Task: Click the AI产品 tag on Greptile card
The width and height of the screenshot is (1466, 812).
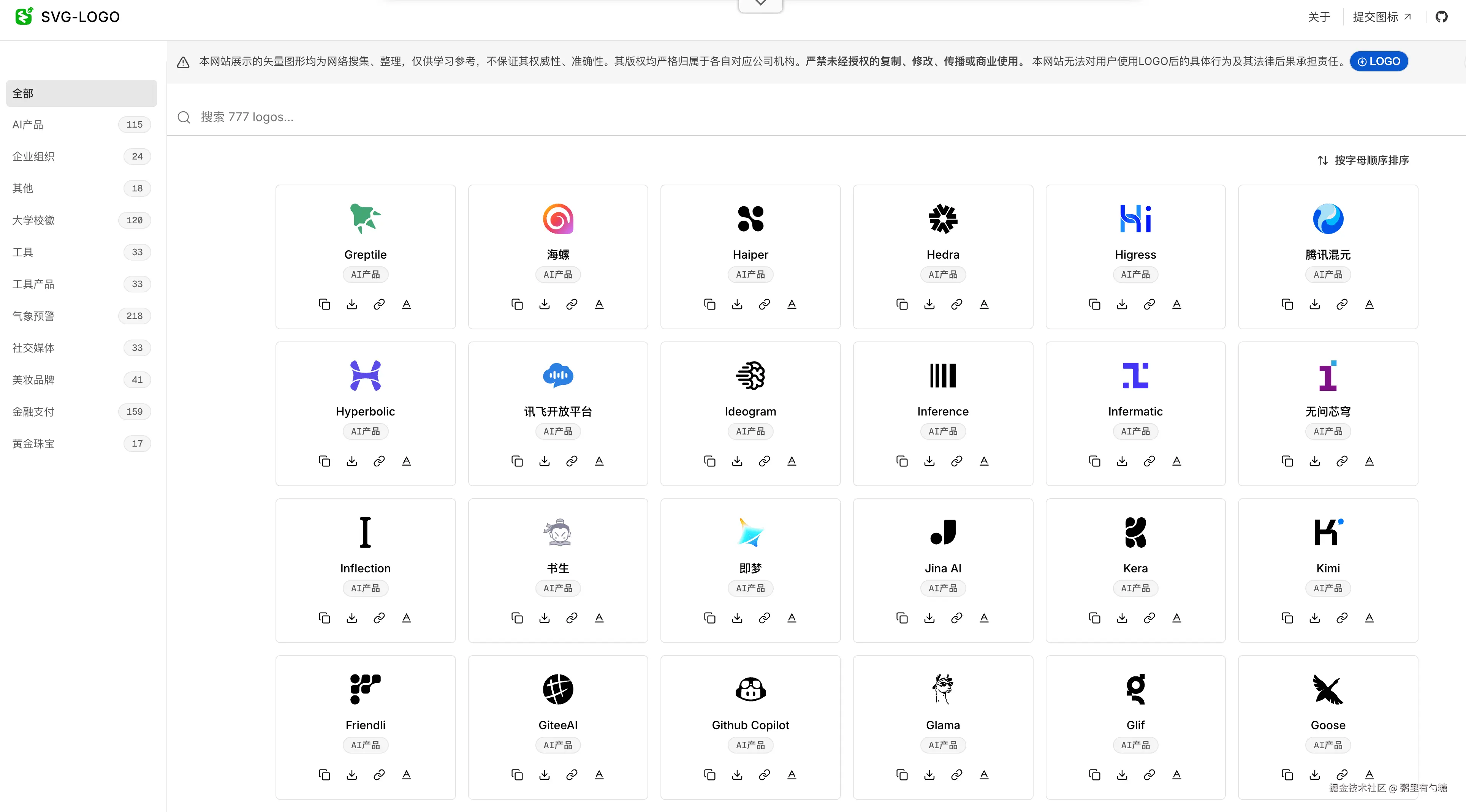Action: (366, 275)
